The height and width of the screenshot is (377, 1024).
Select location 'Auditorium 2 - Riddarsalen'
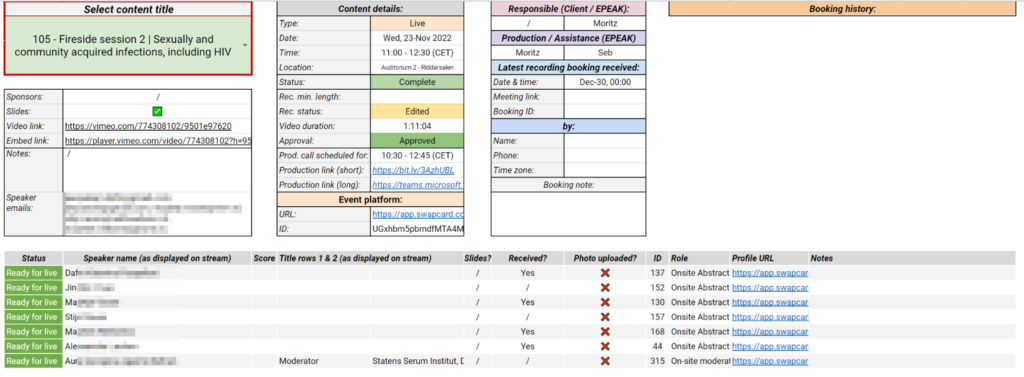click(x=417, y=67)
